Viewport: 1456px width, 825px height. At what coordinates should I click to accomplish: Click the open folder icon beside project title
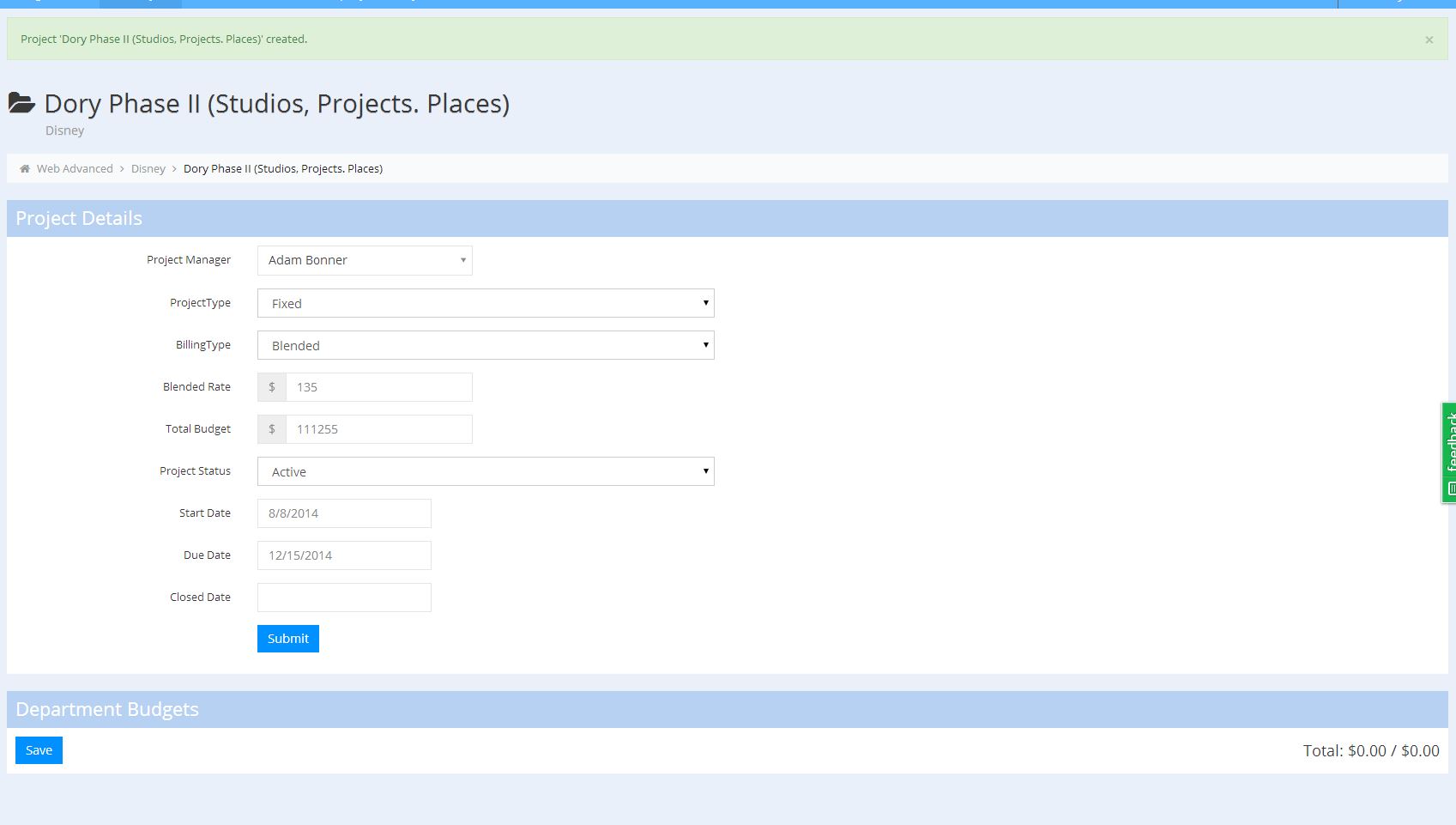point(21,104)
